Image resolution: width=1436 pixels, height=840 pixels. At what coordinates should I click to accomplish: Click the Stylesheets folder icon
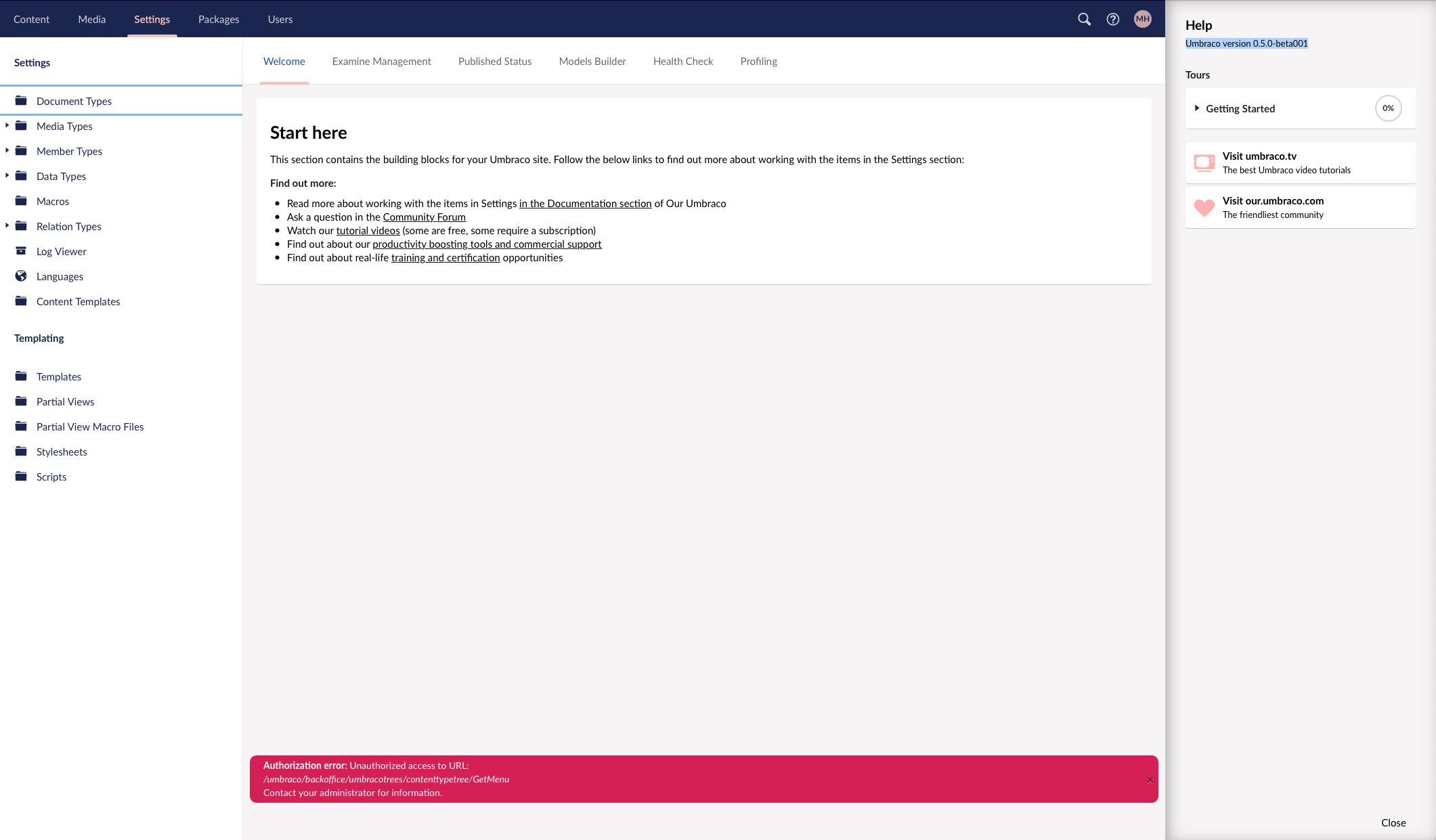21,451
